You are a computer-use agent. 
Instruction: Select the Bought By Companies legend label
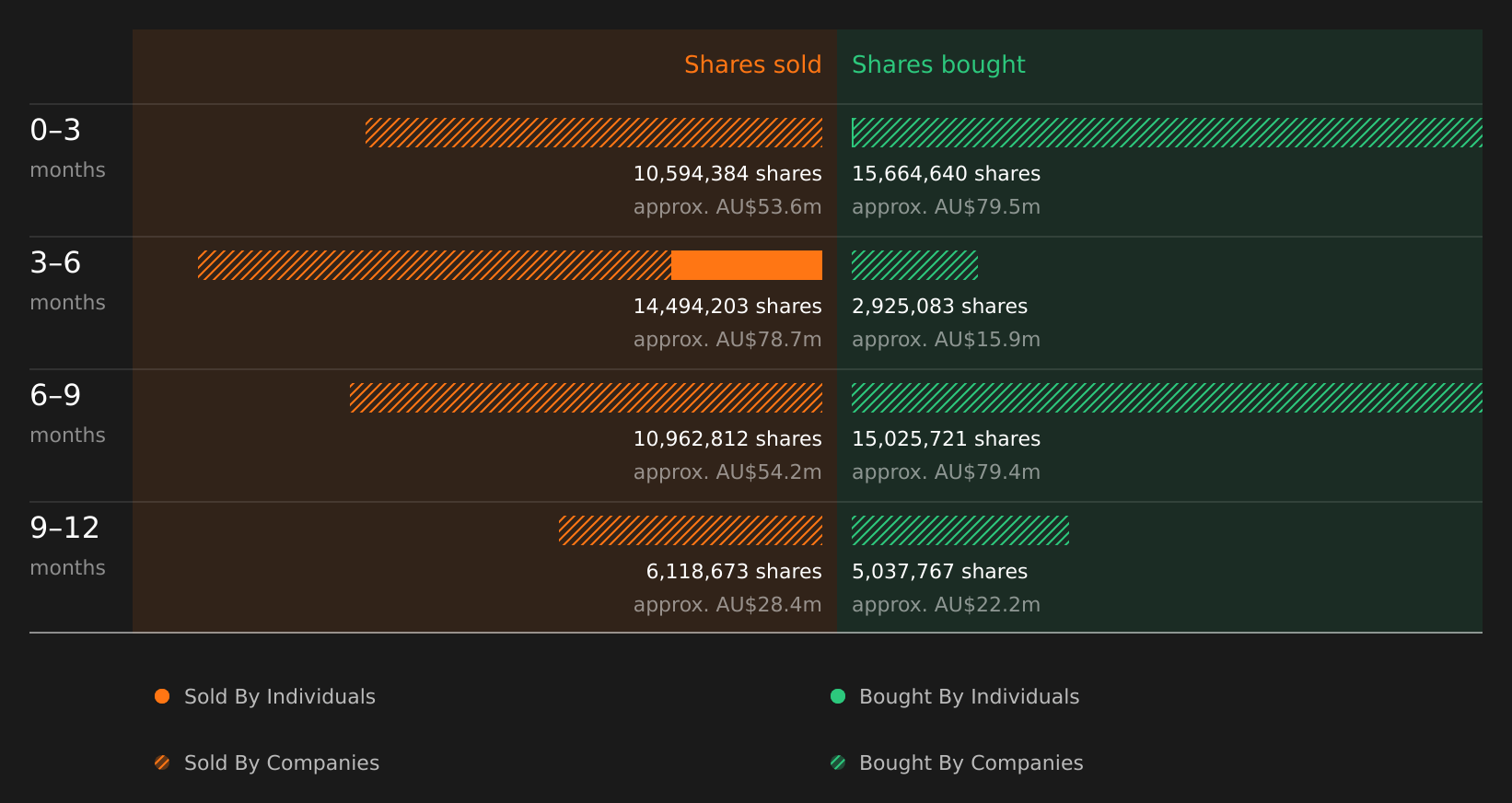point(971,763)
